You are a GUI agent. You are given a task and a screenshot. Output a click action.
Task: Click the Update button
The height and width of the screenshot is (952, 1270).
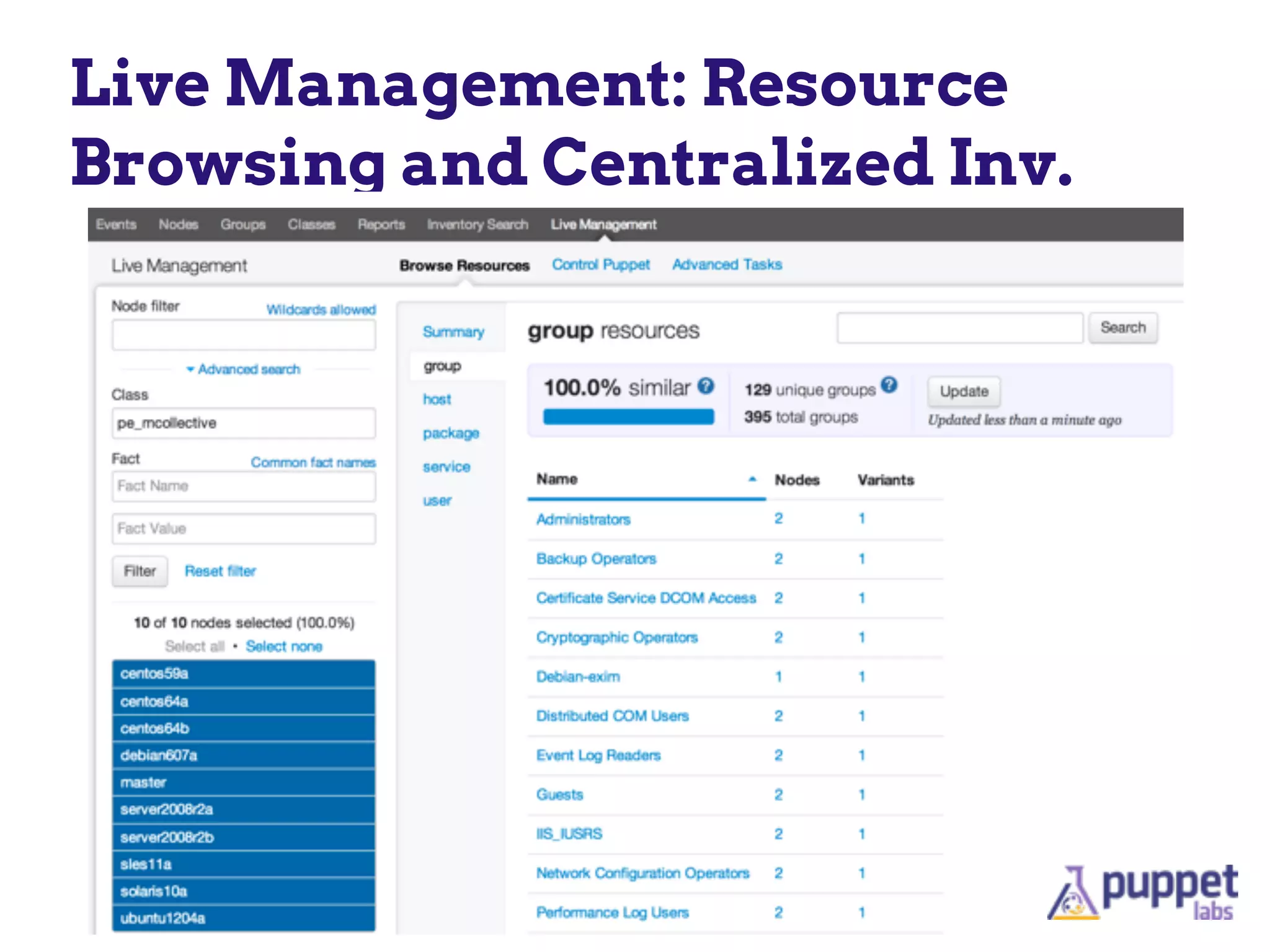[x=964, y=391]
